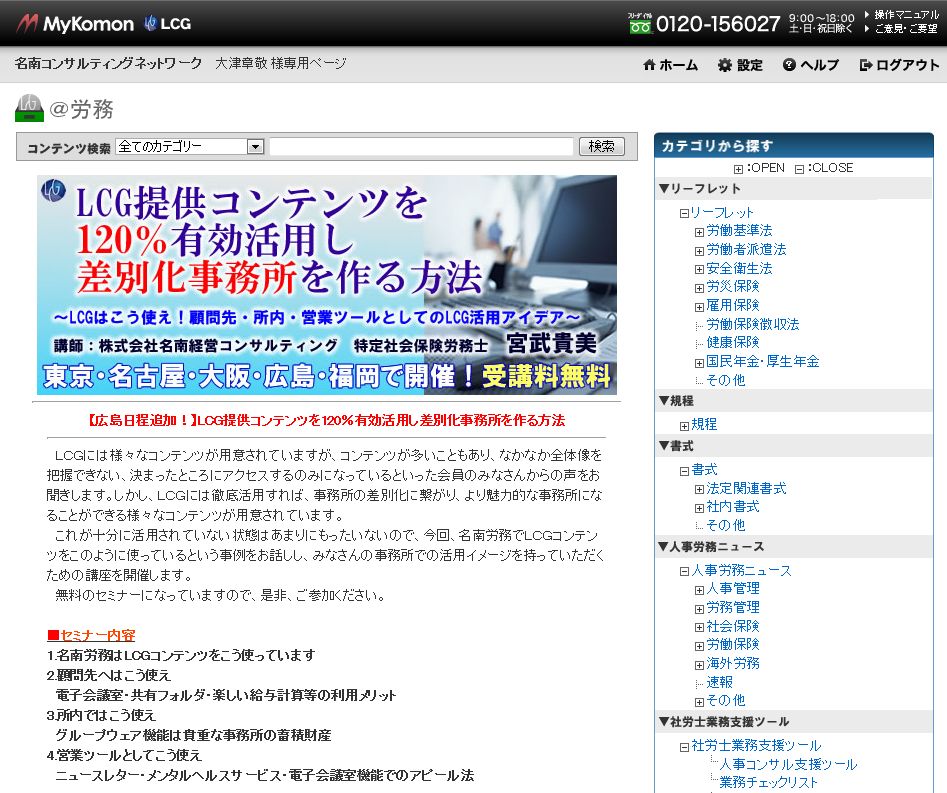Click the LCG logo in header
Screen dimensions: 947x793
coord(167,24)
